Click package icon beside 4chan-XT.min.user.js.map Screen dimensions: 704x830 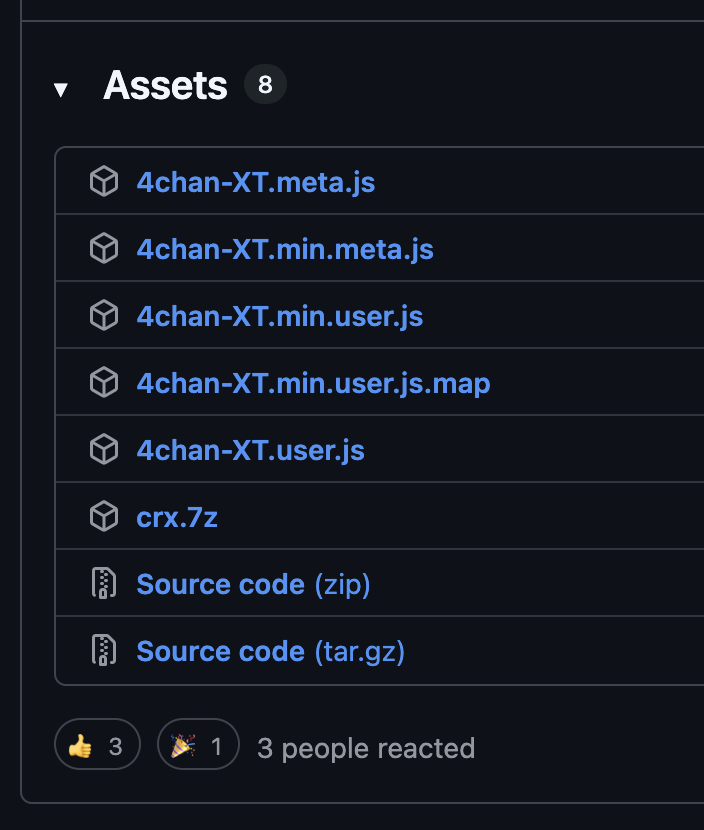tap(104, 383)
